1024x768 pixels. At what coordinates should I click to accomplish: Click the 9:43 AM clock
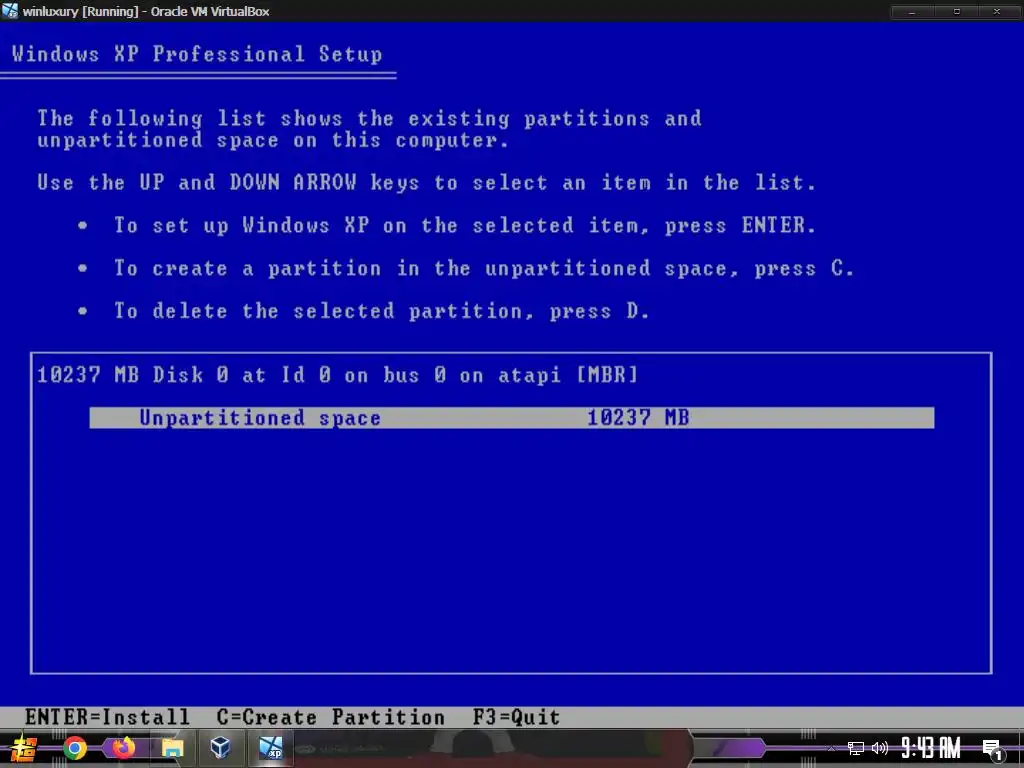tap(931, 748)
